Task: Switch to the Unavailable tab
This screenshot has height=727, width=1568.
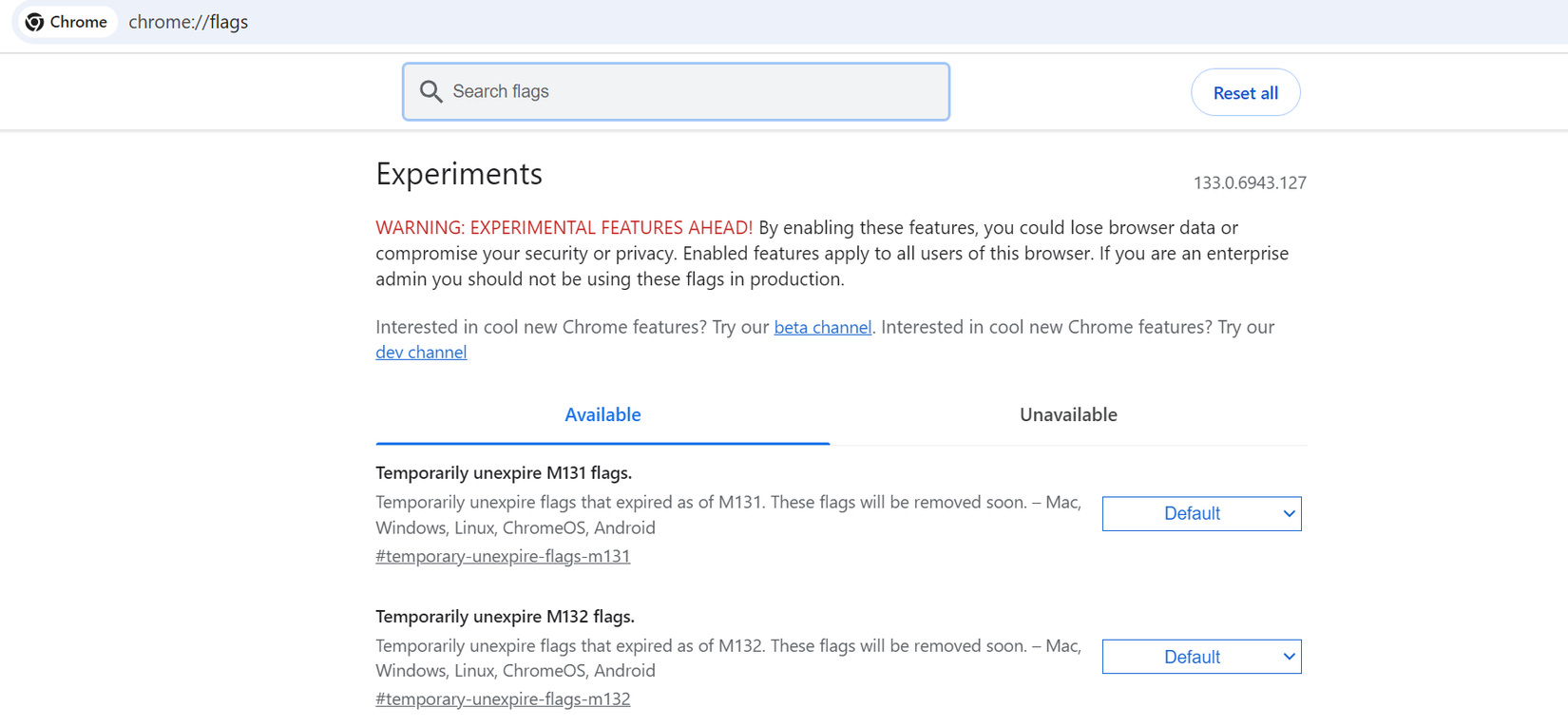Action: (1068, 415)
